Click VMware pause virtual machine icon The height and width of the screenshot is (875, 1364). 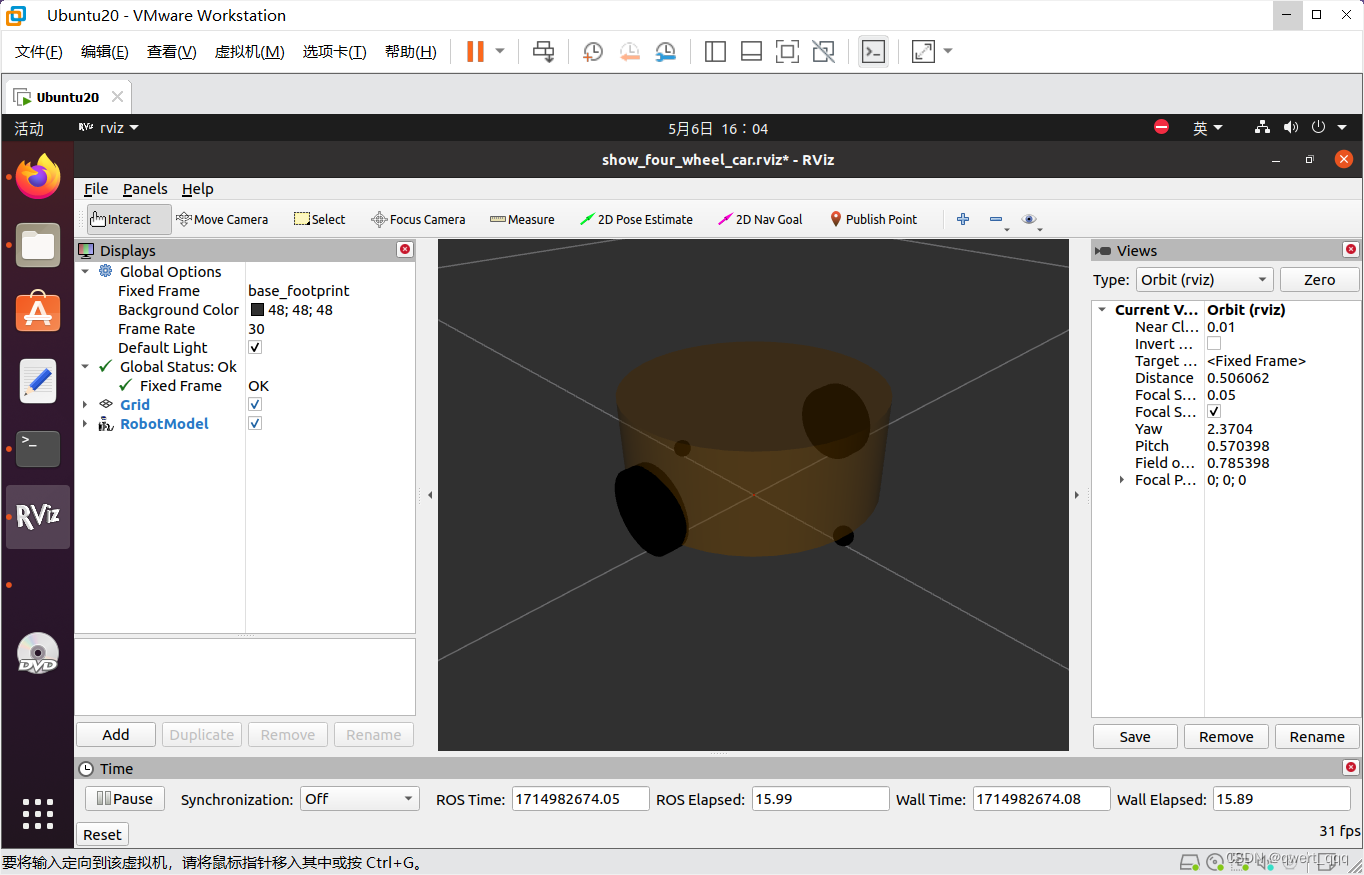[x=476, y=51]
